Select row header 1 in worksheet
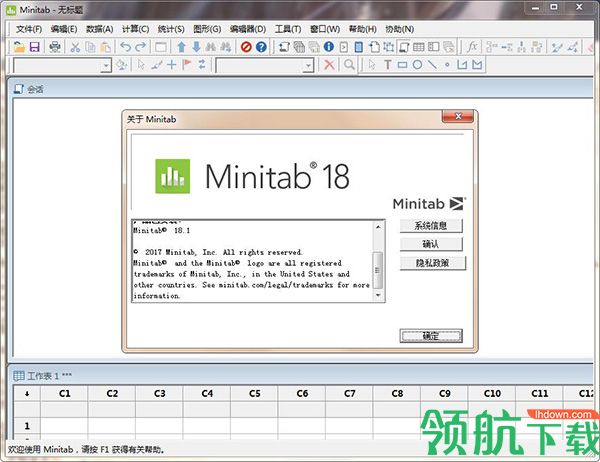 pos(27,426)
